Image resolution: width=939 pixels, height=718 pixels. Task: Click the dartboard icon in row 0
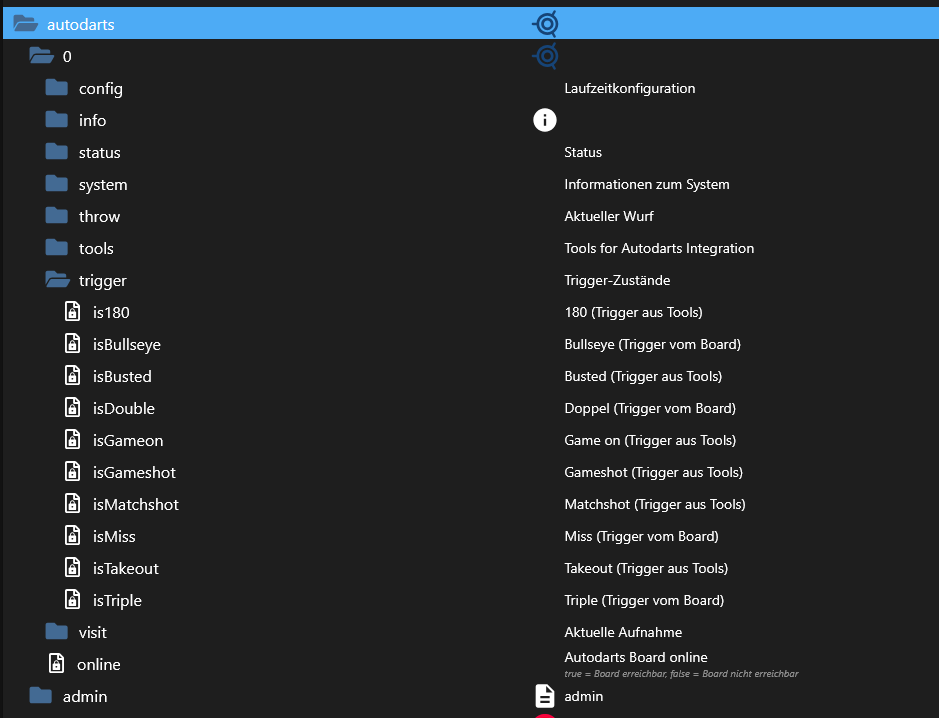[545, 56]
